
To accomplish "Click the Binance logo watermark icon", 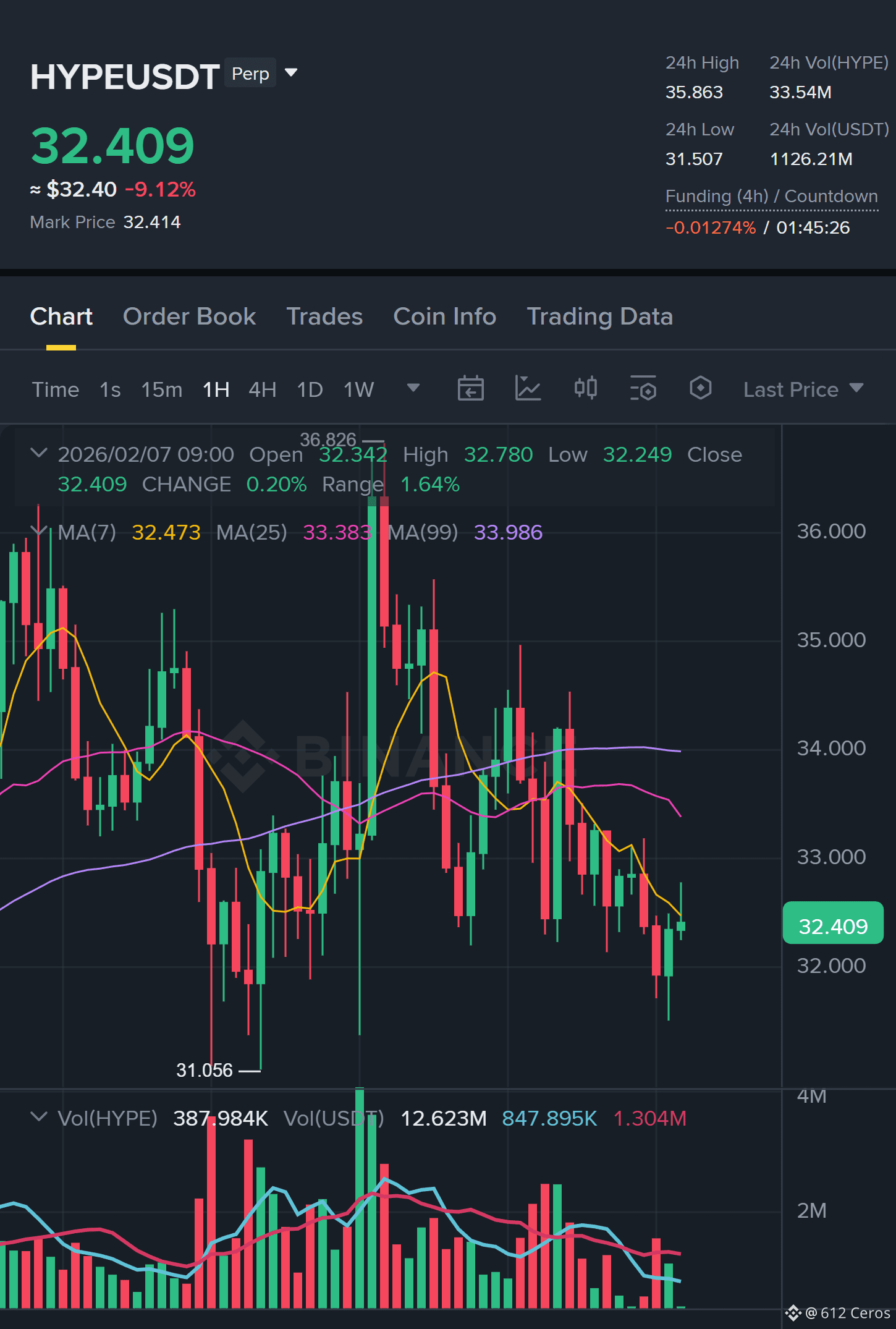I will (242, 755).
